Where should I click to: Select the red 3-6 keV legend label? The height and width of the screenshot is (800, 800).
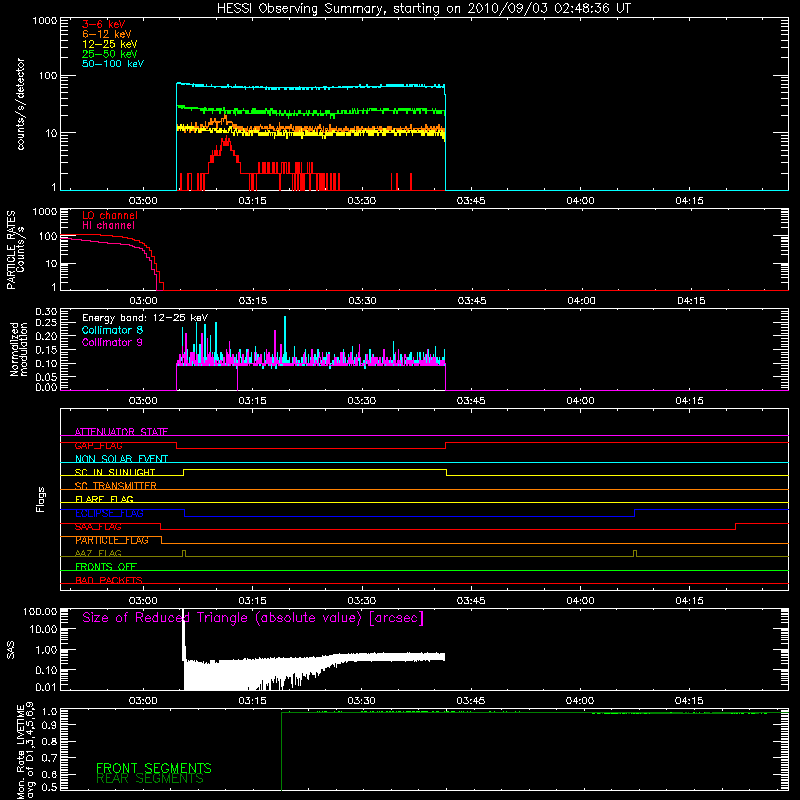(x=104, y=24)
